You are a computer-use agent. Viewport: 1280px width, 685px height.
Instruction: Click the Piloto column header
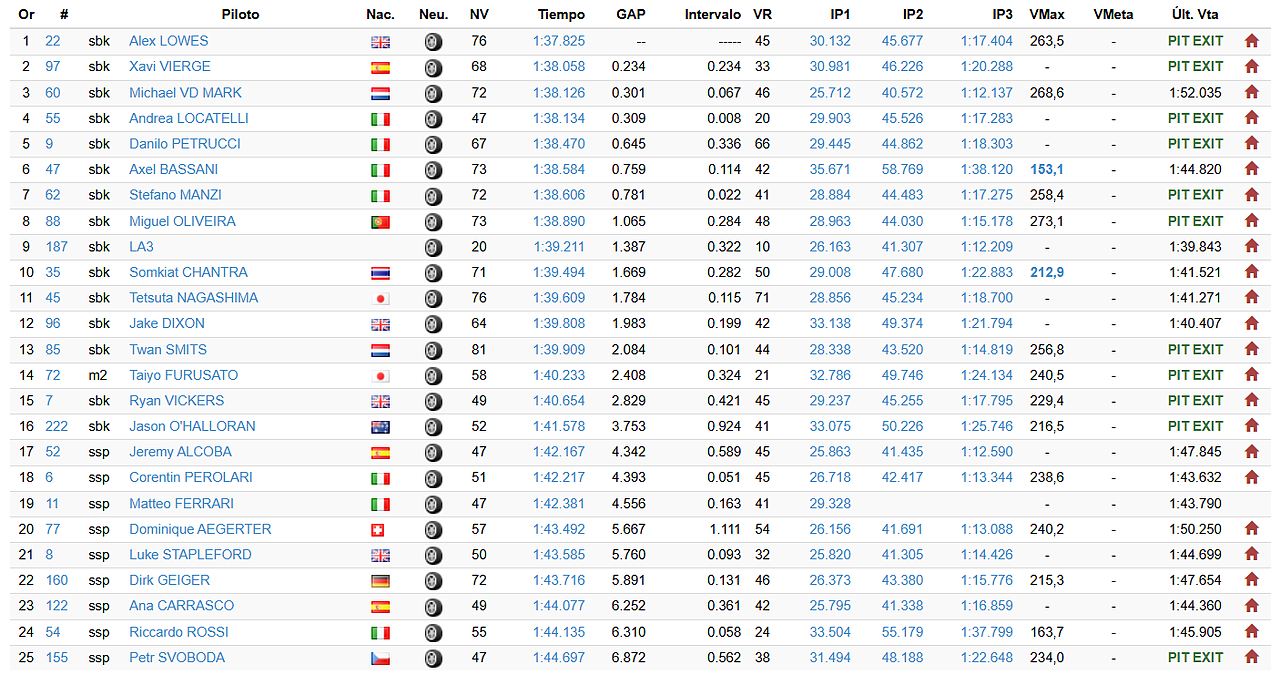coord(240,15)
